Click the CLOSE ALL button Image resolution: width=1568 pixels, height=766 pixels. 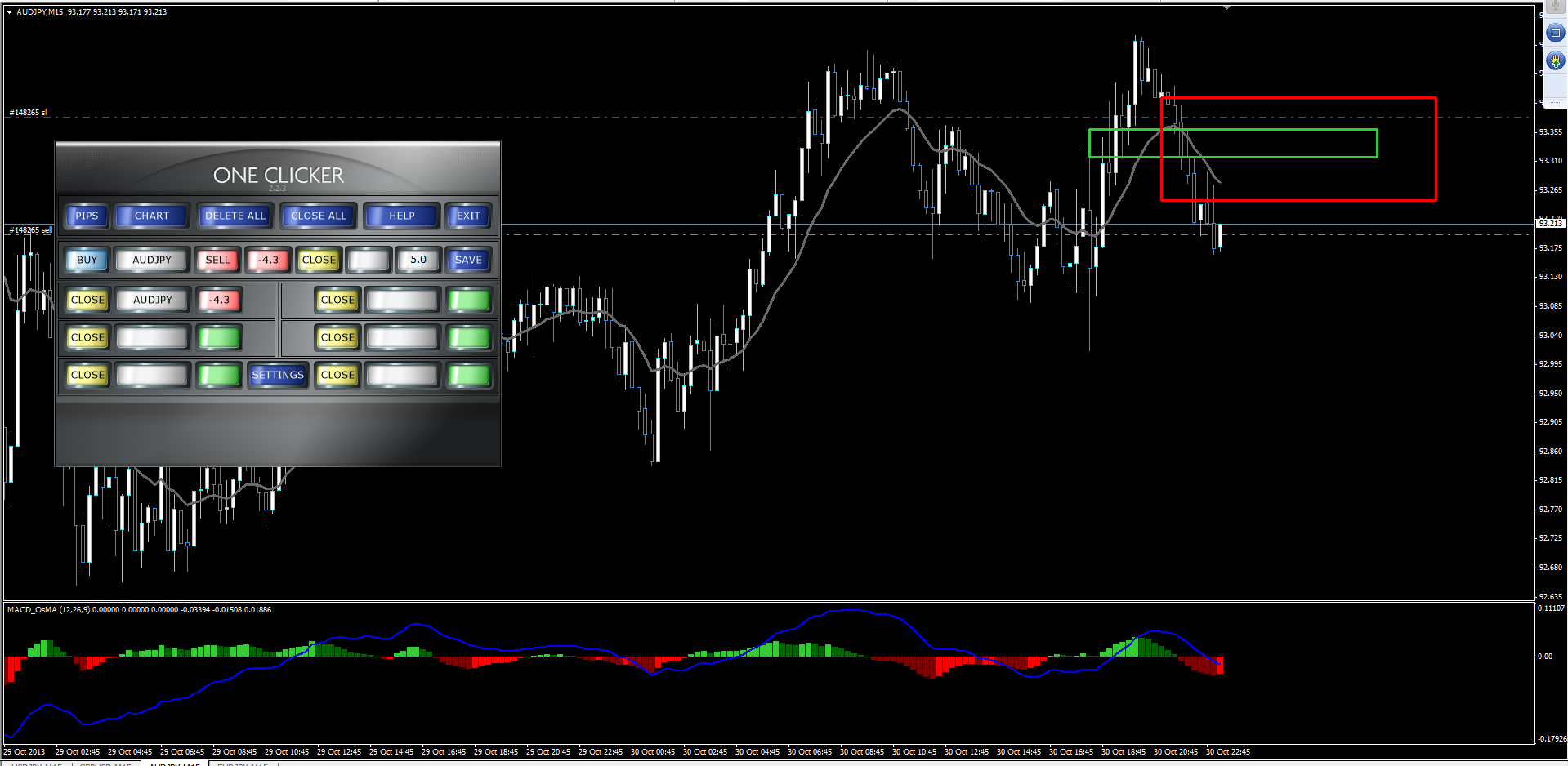pyautogui.click(x=318, y=216)
